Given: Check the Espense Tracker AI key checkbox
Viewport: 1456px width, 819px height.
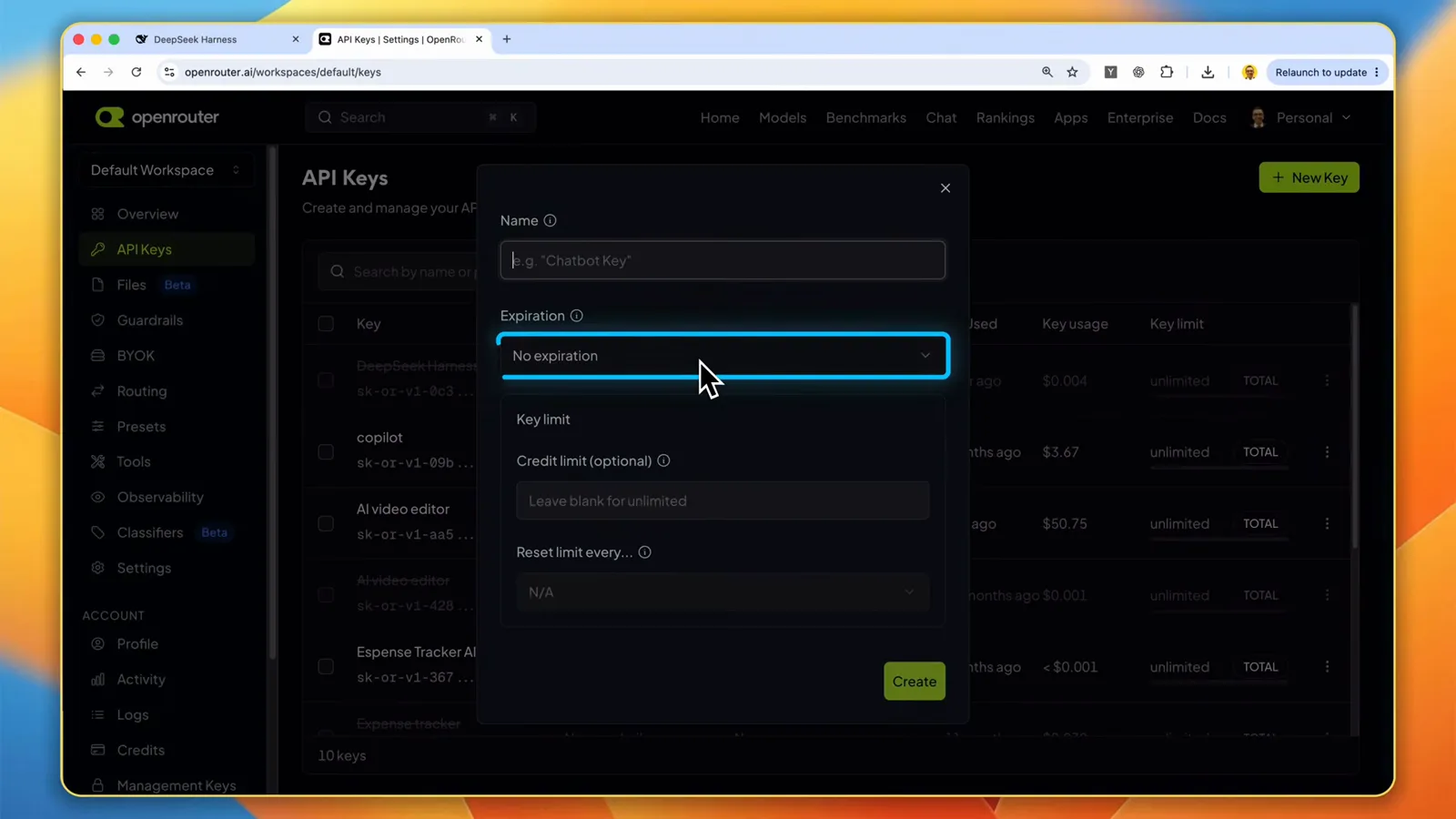Looking at the screenshot, I should point(326,667).
